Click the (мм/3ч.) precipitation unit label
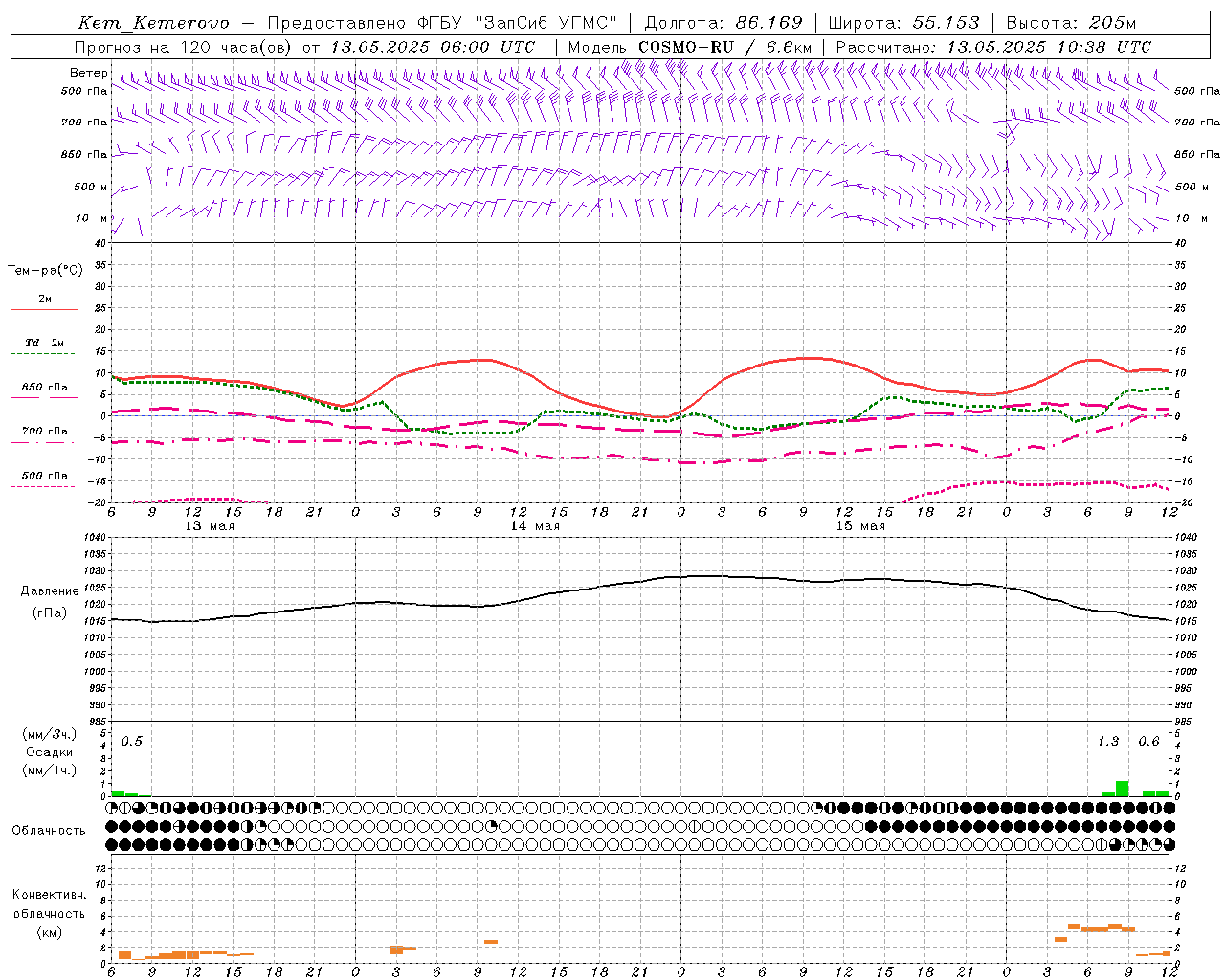This screenshot has height=980, width=1225. tap(50, 734)
